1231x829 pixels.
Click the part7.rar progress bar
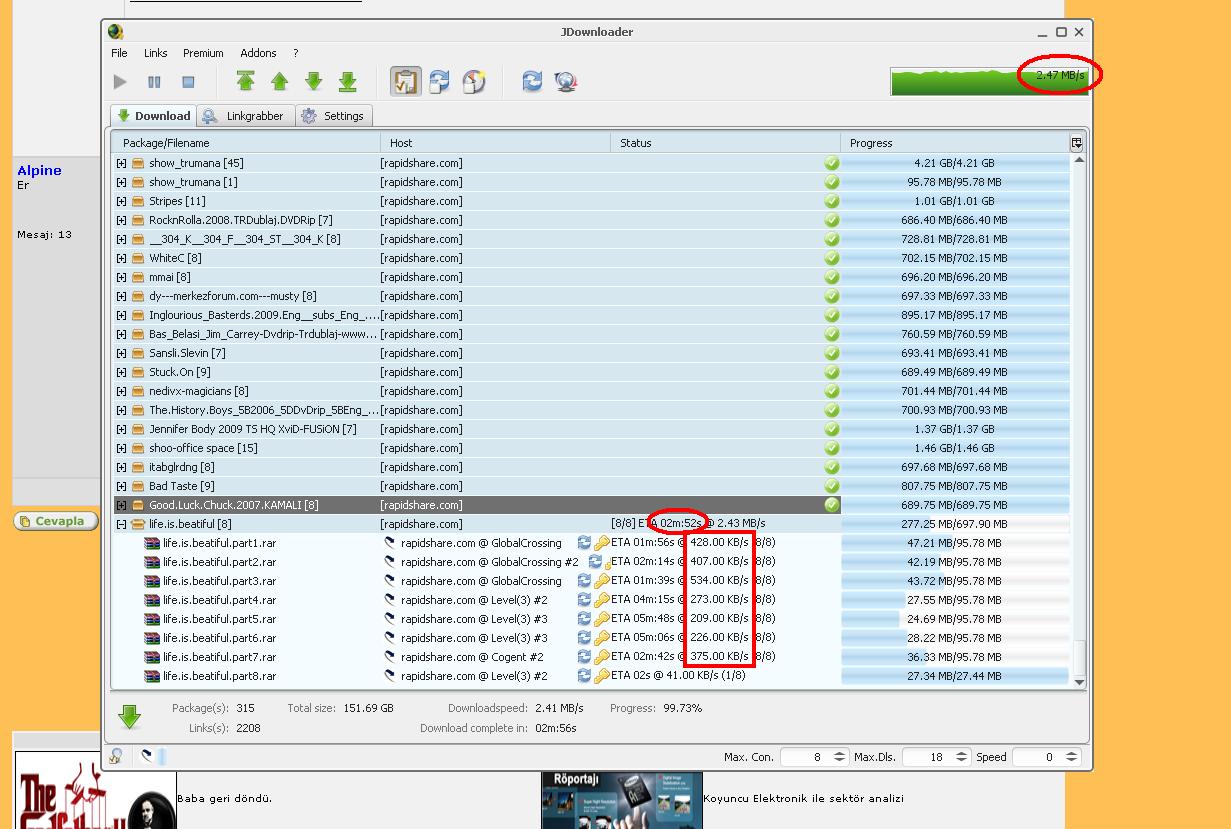[x=955, y=657]
